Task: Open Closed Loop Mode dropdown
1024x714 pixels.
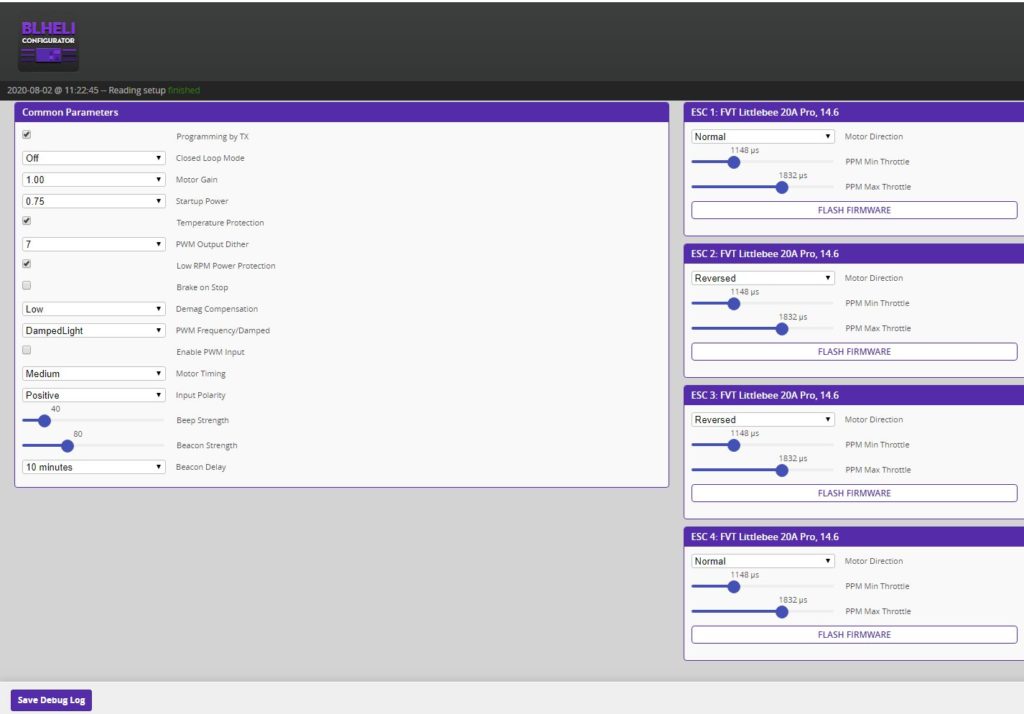Action: (93, 158)
